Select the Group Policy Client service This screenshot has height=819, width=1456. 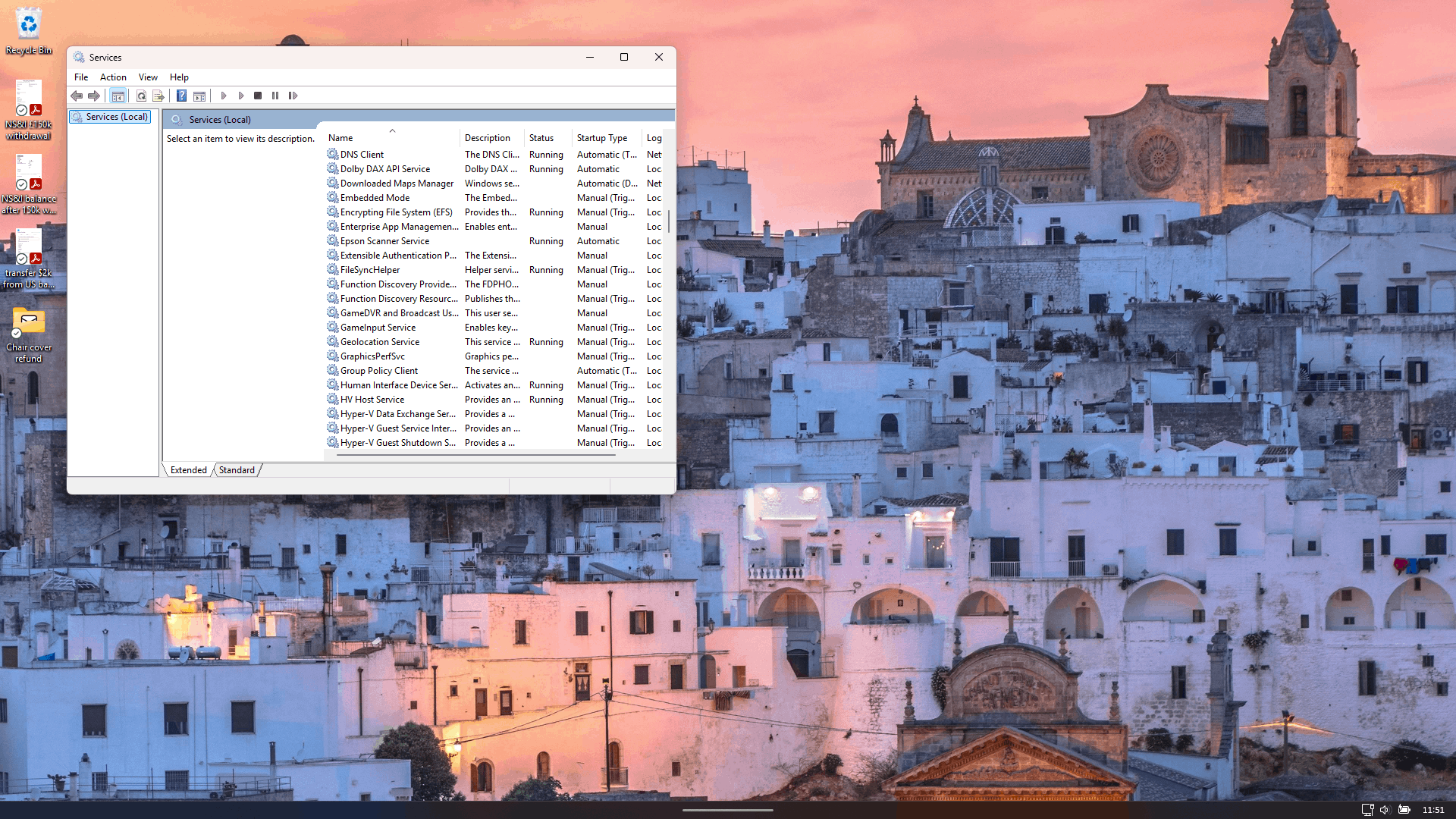click(493, 371)
